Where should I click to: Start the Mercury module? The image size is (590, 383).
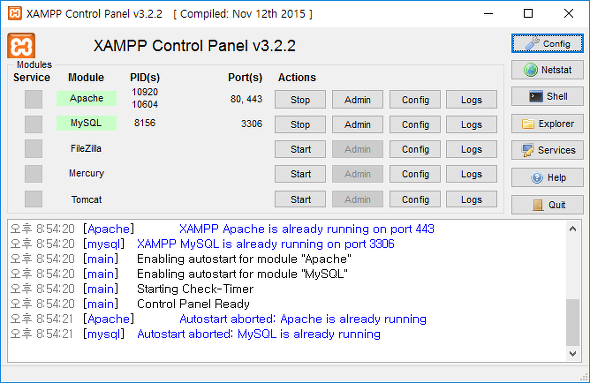tap(300, 174)
